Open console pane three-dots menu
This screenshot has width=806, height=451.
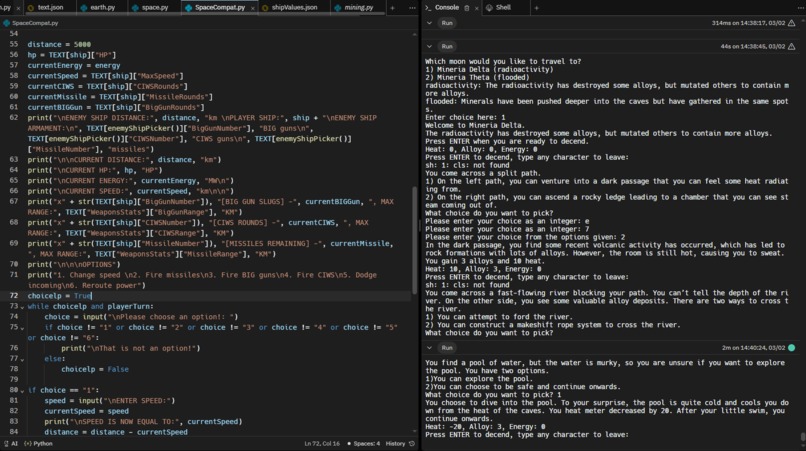pos(802,8)
